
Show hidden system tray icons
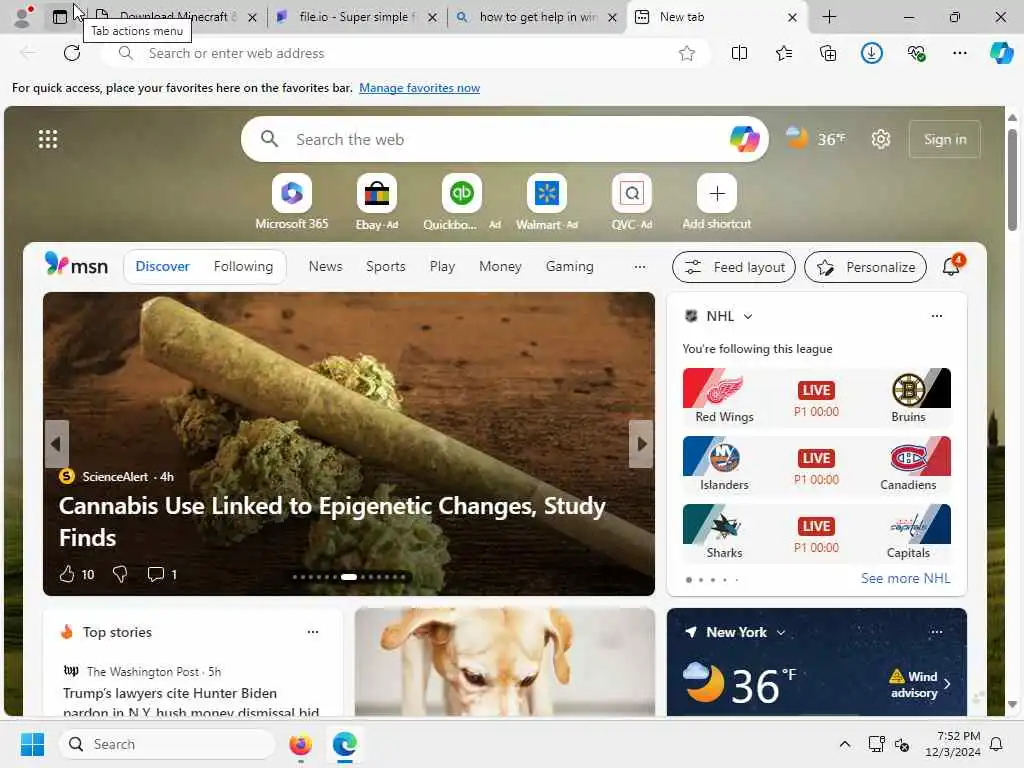844,744
